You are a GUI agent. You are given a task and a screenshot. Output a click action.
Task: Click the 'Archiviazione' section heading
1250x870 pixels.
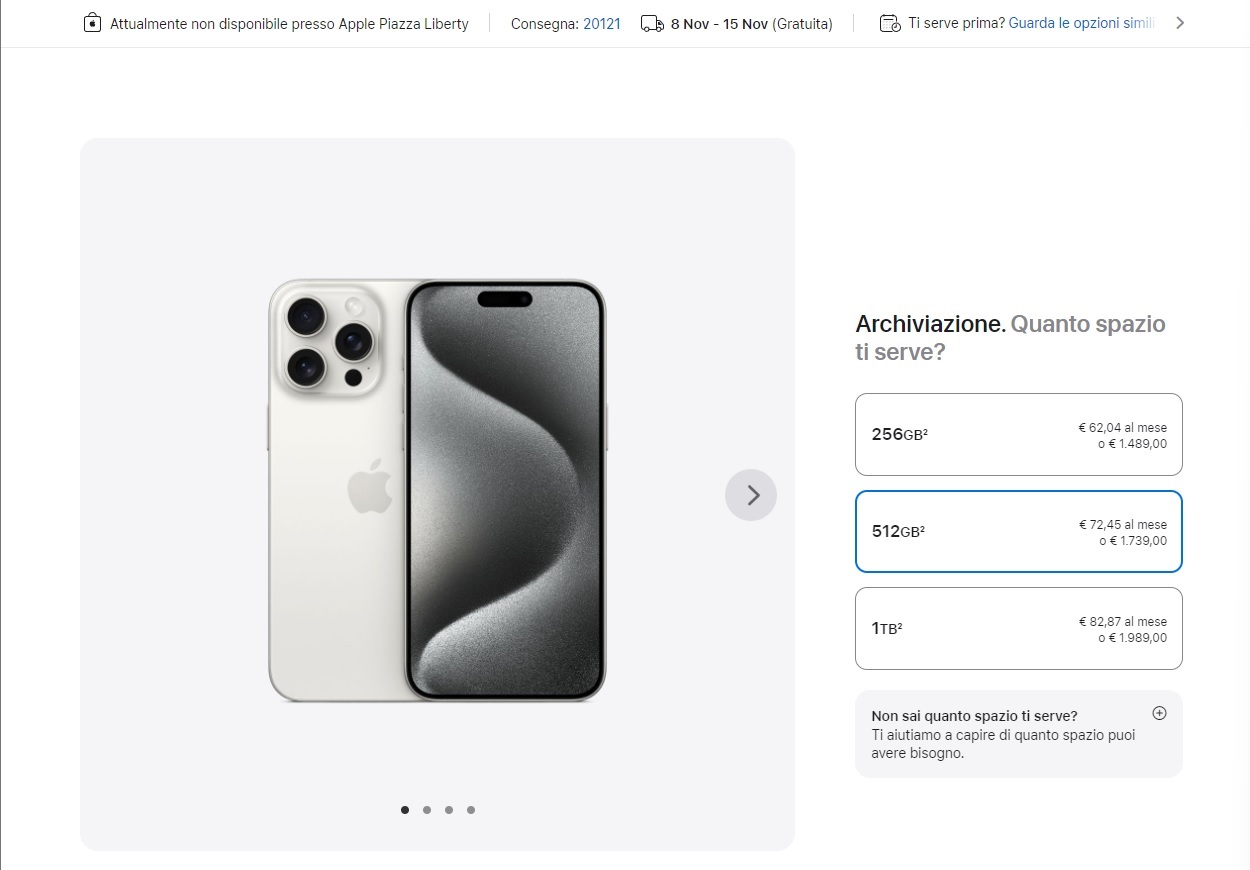pos(930,324)
